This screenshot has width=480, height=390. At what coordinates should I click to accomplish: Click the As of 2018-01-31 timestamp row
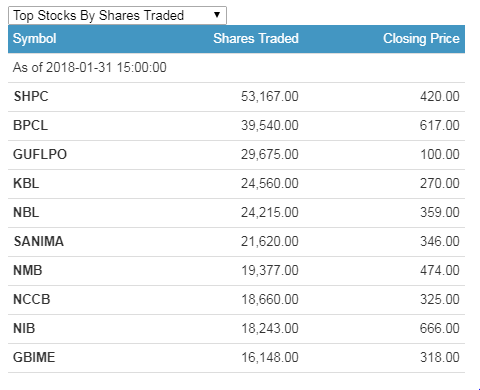(x=236, y=68)
